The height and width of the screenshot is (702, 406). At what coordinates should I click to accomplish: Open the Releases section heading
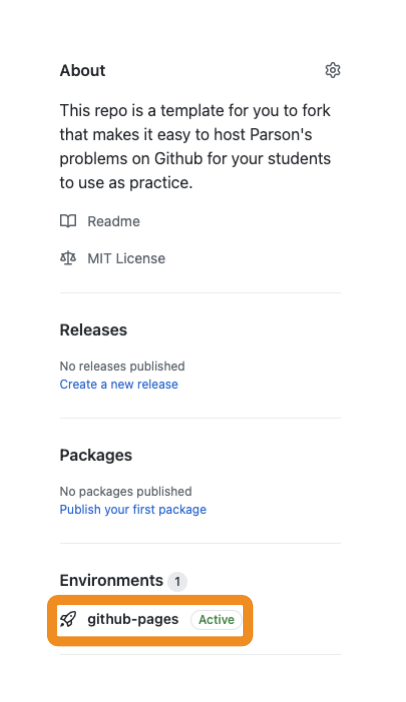[x=94, y=330]
